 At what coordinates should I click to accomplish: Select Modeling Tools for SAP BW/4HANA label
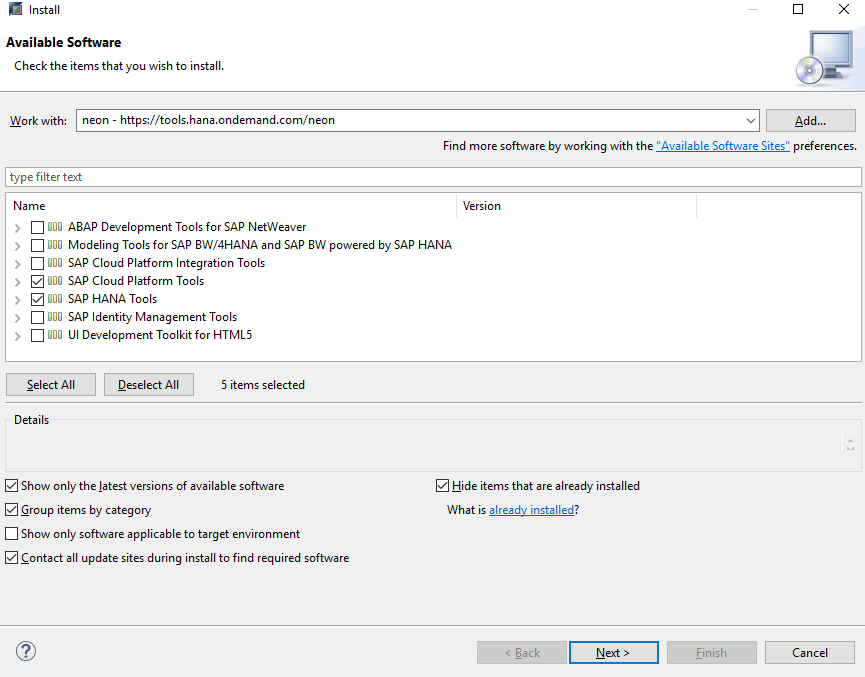pyautogui.click(x=260, y=245)
